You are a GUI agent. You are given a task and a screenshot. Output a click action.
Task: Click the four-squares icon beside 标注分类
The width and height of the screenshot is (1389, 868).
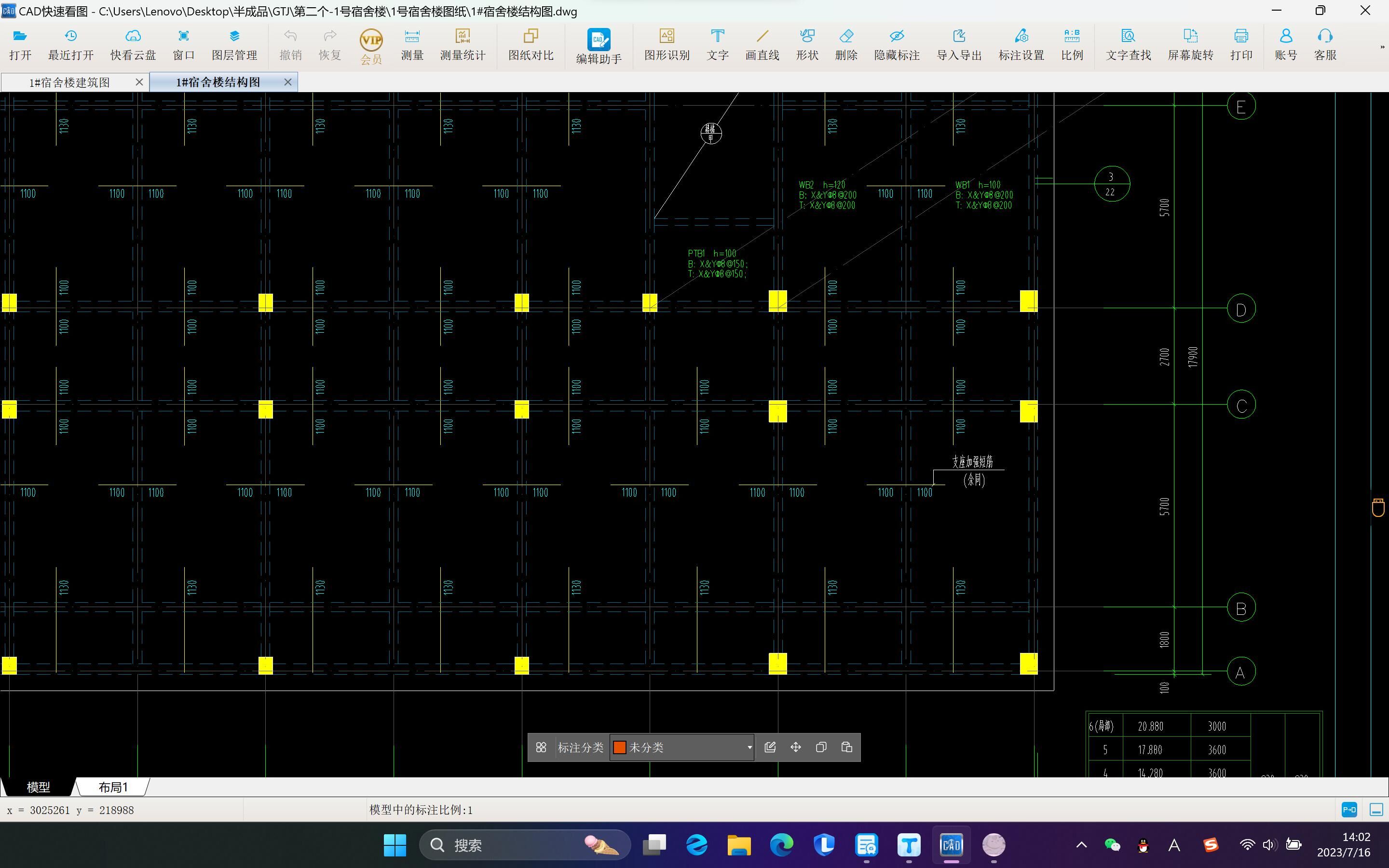tap(541, 747)
